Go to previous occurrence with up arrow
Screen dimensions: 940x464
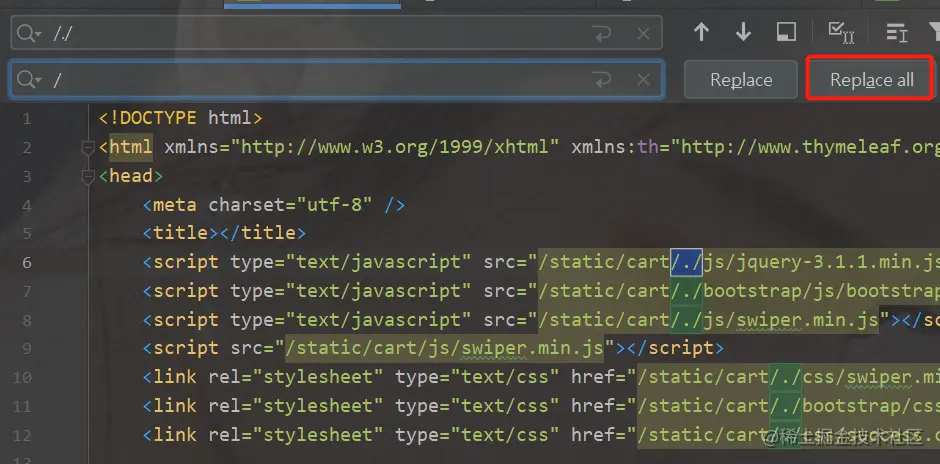coord(701,32)
